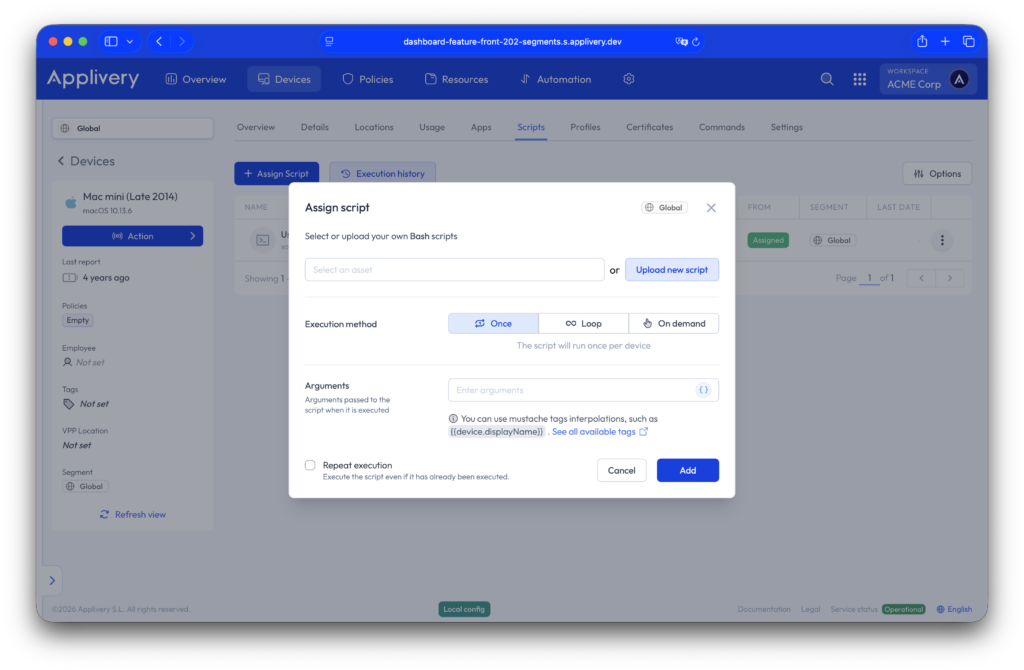Expand the bottom-left sidebar panel chevron

point(52,579)
